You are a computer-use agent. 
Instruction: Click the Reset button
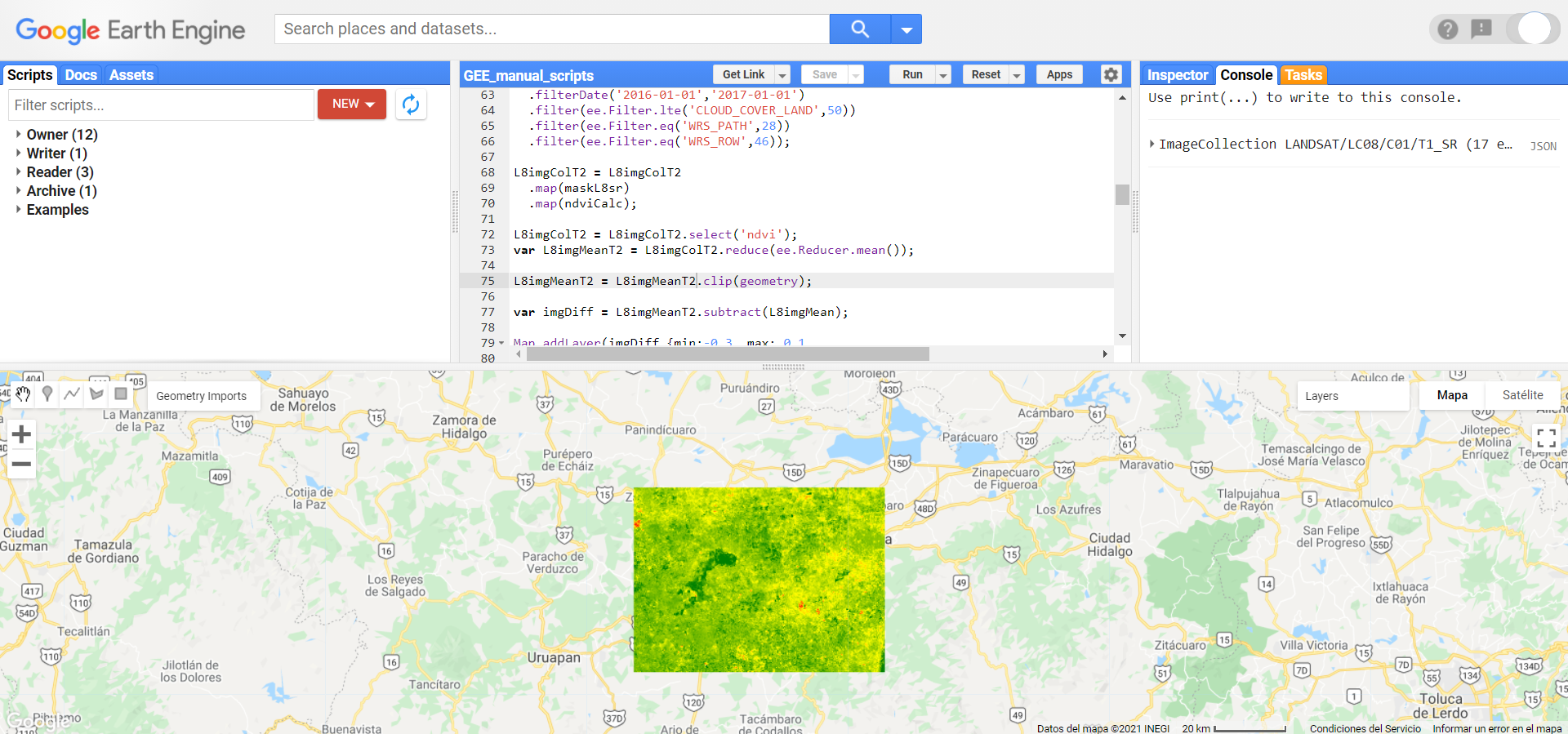click(x=986, y=74)
